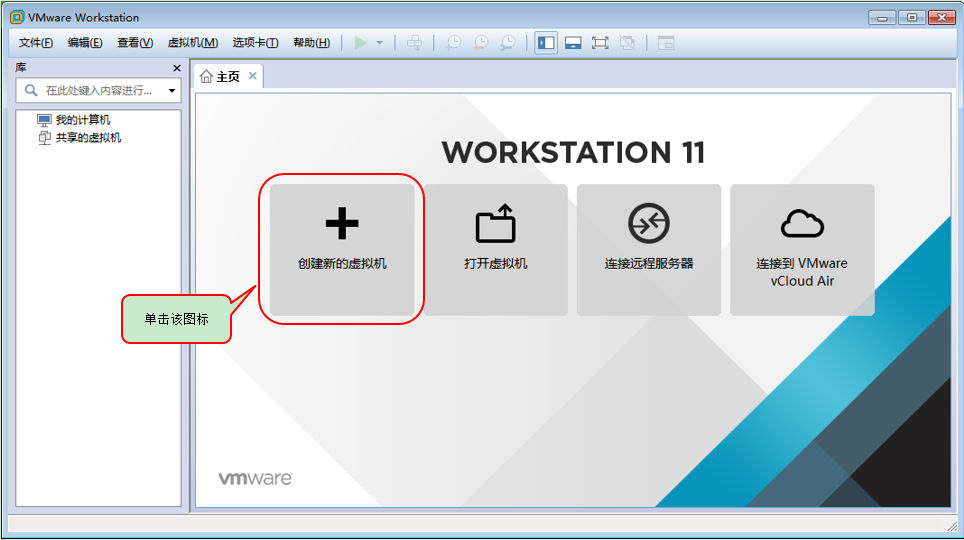
Task: Click the green power on play button
Action: click(x=361, y=42)
